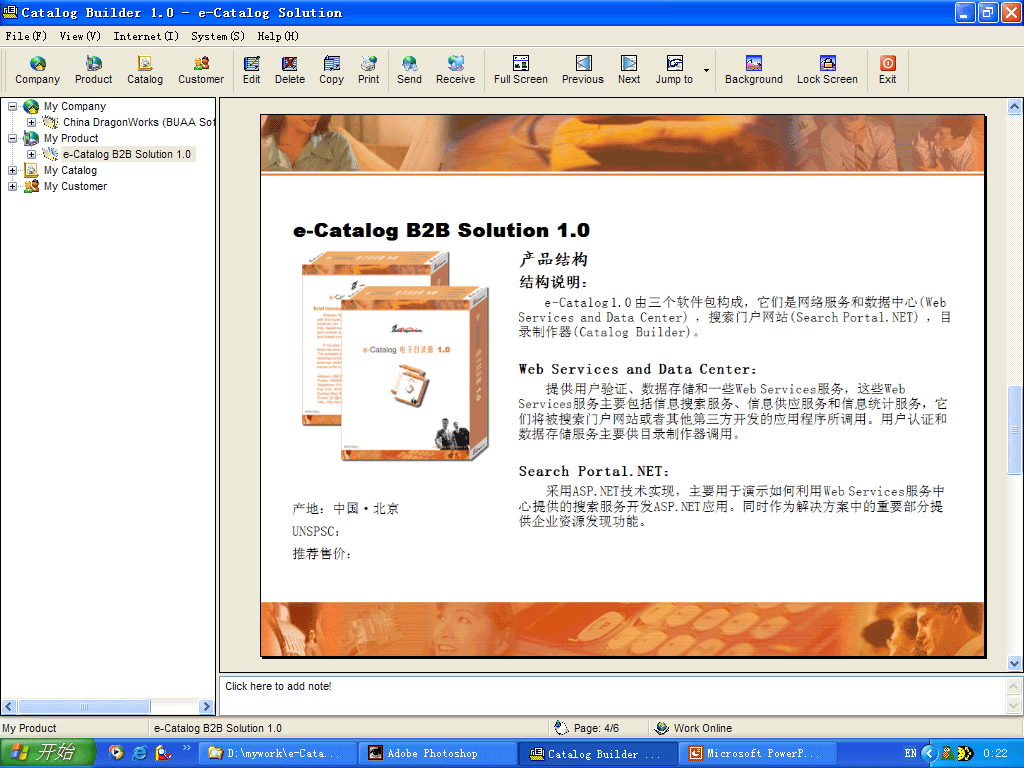Click tree panel horizontal scroll right arrow
The width and height of the screenshot is (1024, 768).
coord(206,706)
